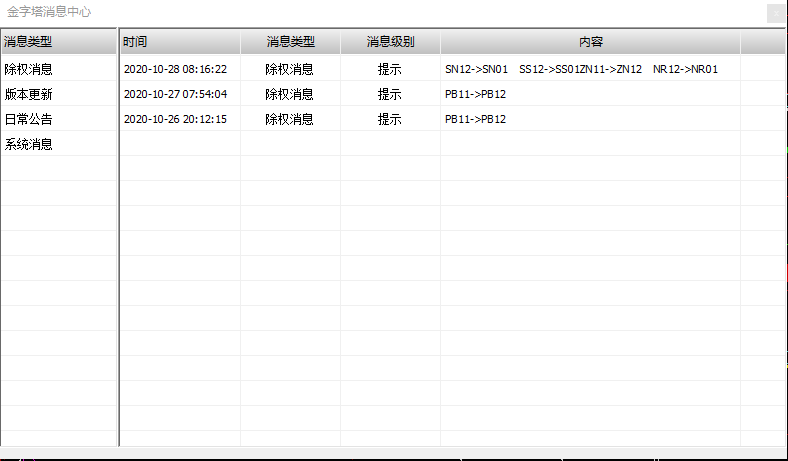Click PB11->PB12 content in the 2020-10-26 row
The width and height of the screenshot is (788, 461).
[x=475, y=119]
